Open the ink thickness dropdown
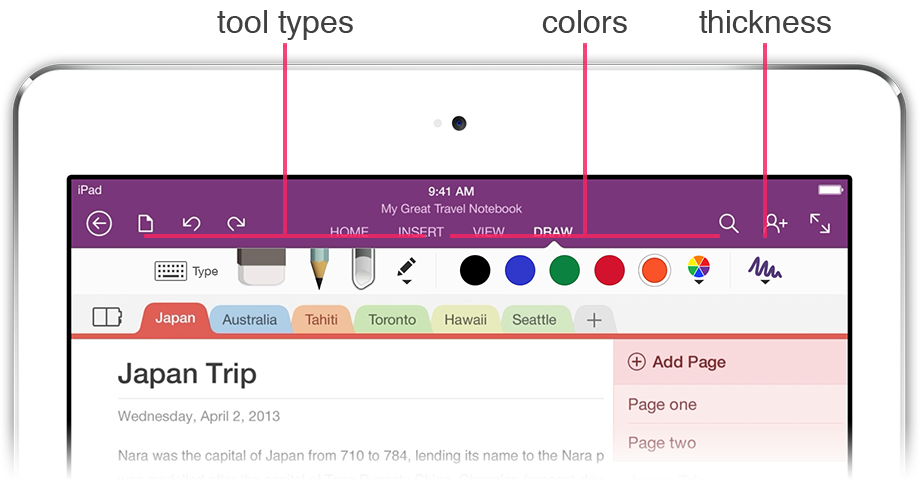920x480 pixels. (765, 271)
